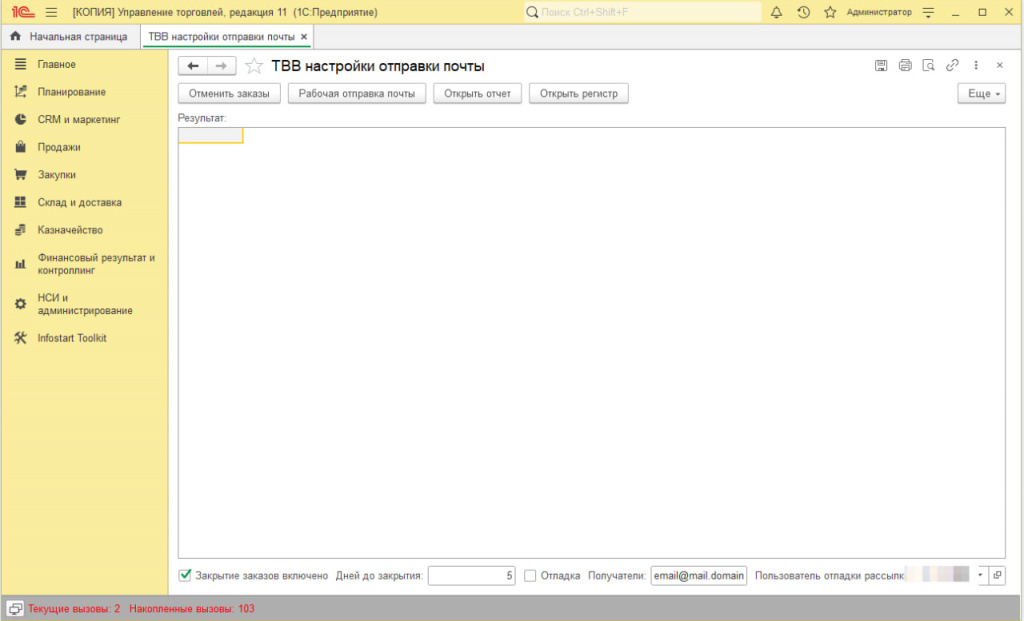Click the Получатели email field
Viewport: 1024px width, 621px height.
699,576
